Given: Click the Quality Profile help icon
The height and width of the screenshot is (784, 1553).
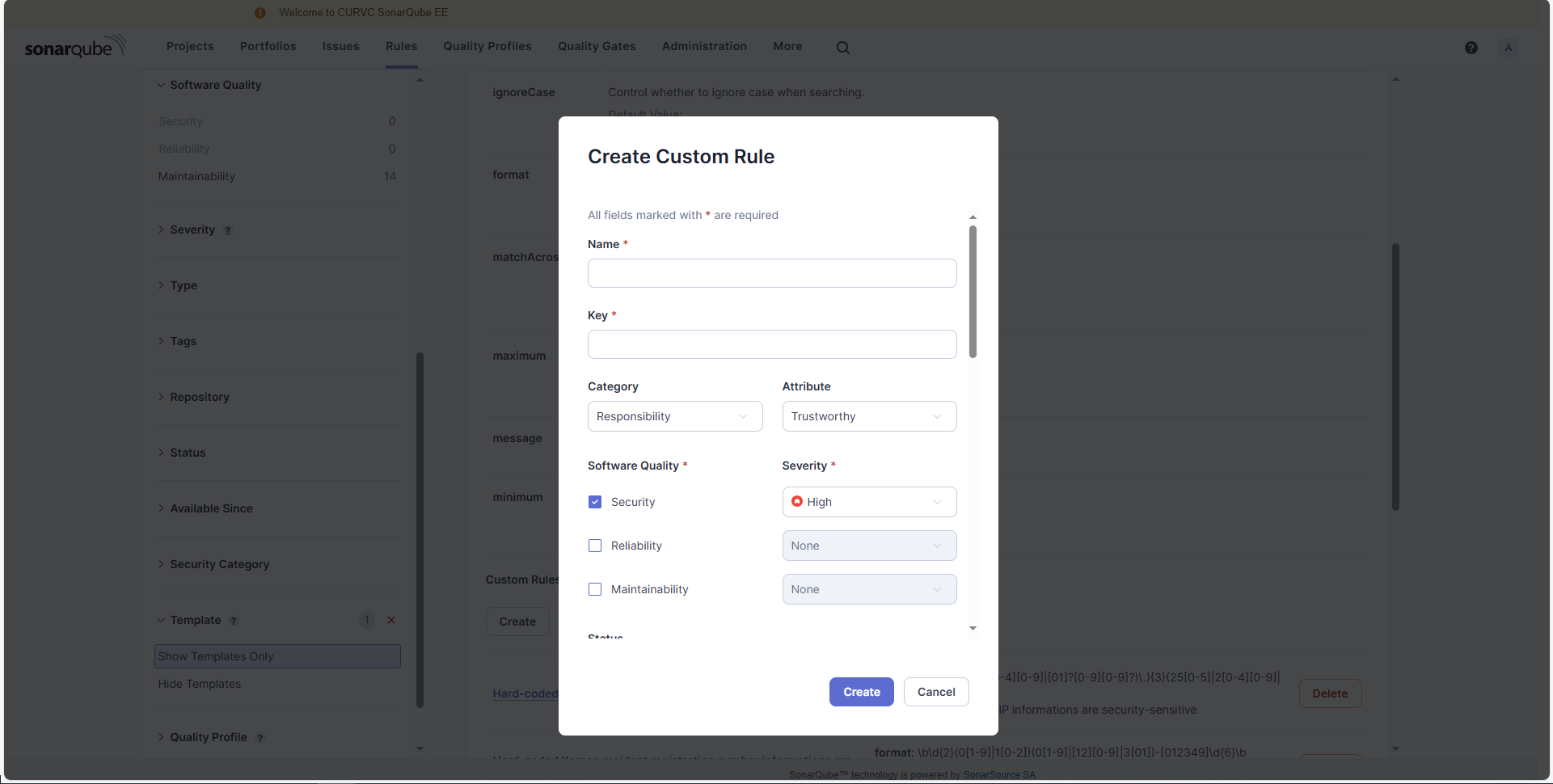Looking at the screenshot, I should click(x=260, y=738).
